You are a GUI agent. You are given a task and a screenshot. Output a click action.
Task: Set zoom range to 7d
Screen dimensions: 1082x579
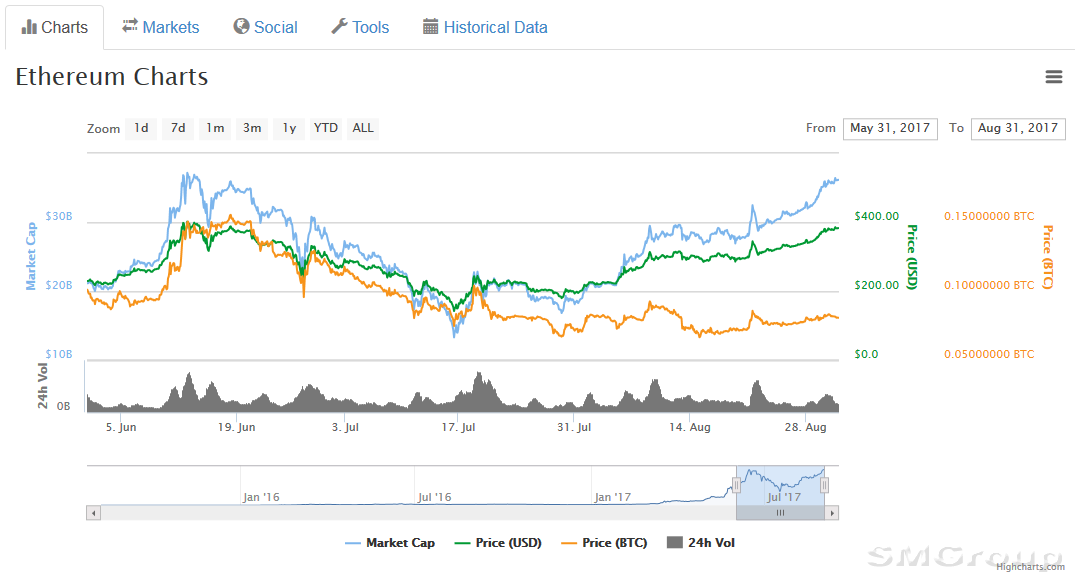pos(178,128)
